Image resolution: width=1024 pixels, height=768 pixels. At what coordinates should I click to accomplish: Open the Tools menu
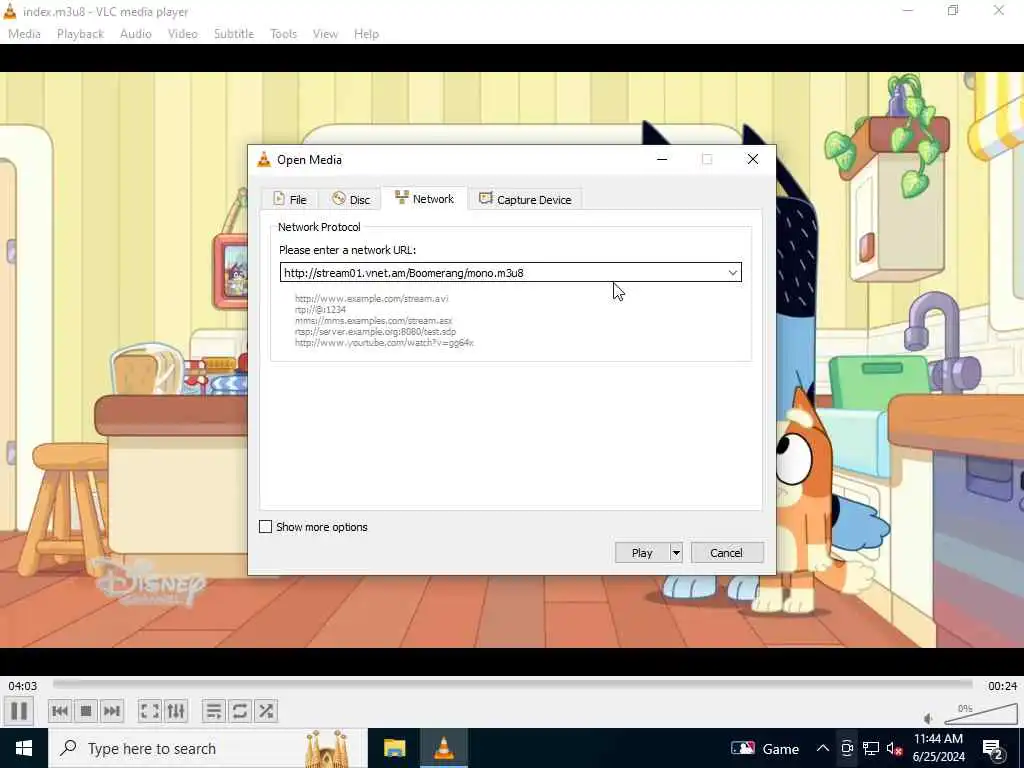(x=283, y=34)
